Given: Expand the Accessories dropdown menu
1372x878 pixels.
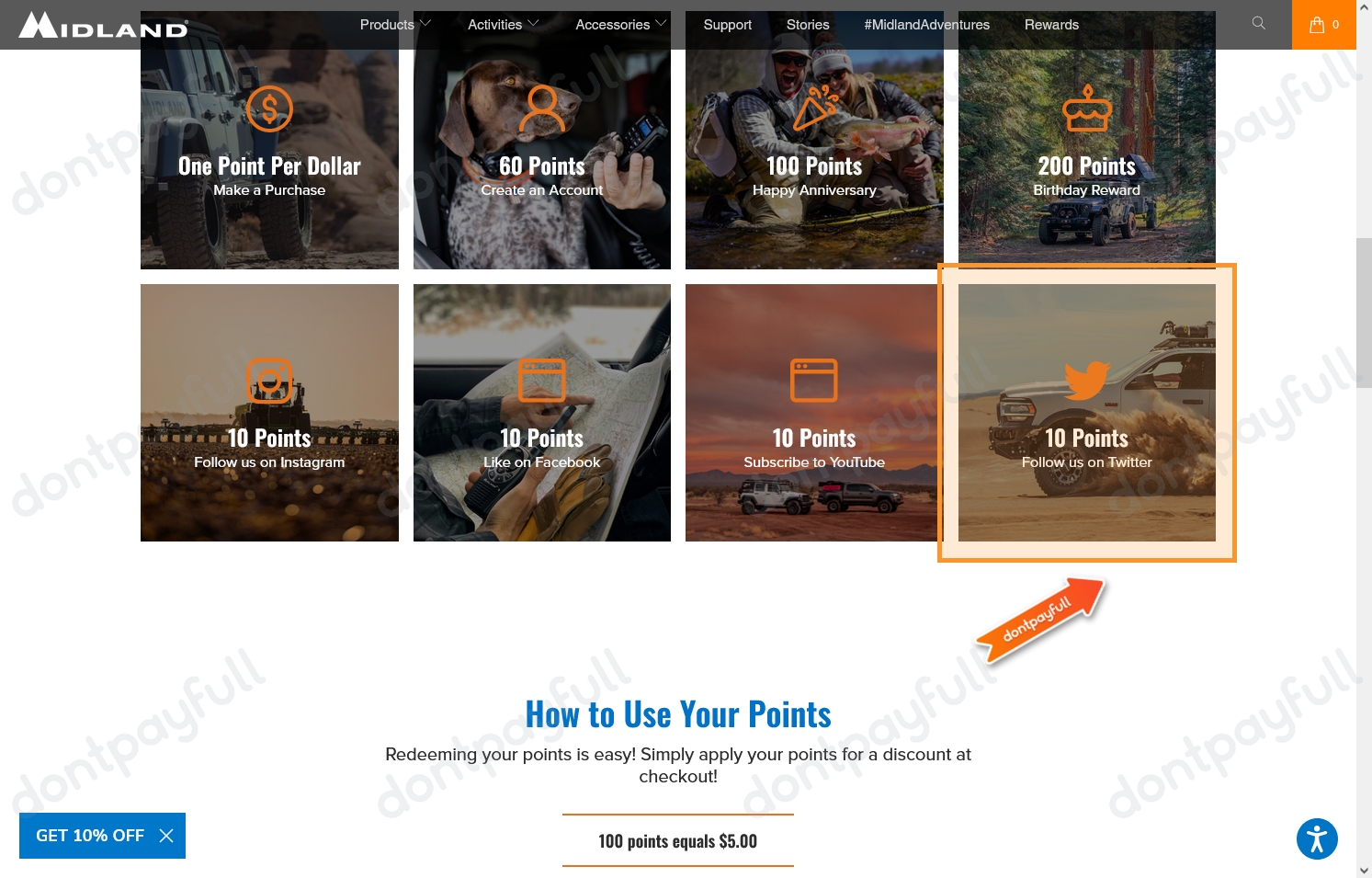Looking at the screenshot, I should (x=621, y=25).
